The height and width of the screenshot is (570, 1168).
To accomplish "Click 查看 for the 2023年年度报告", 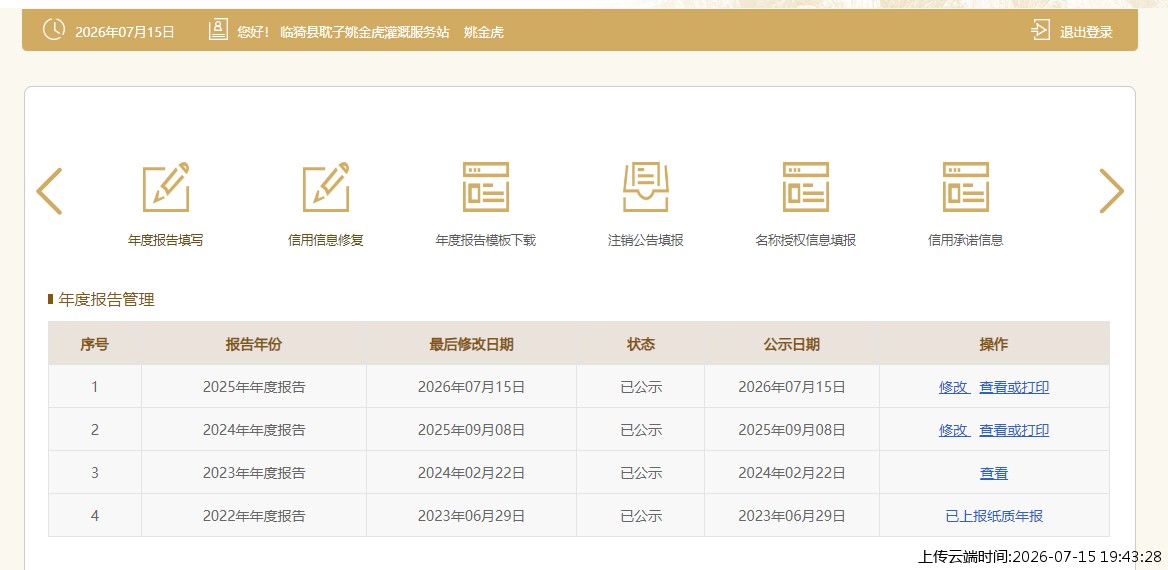I will point(994,474).
